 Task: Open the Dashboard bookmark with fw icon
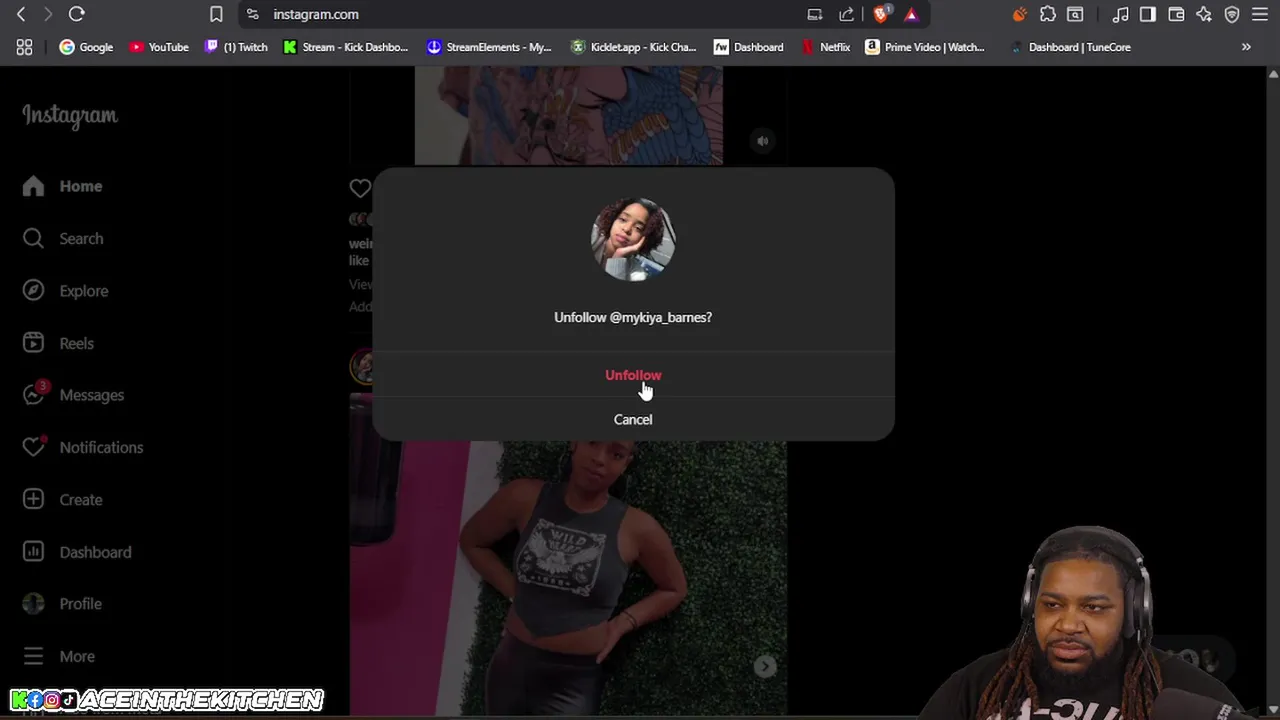[x=748, y=47]
